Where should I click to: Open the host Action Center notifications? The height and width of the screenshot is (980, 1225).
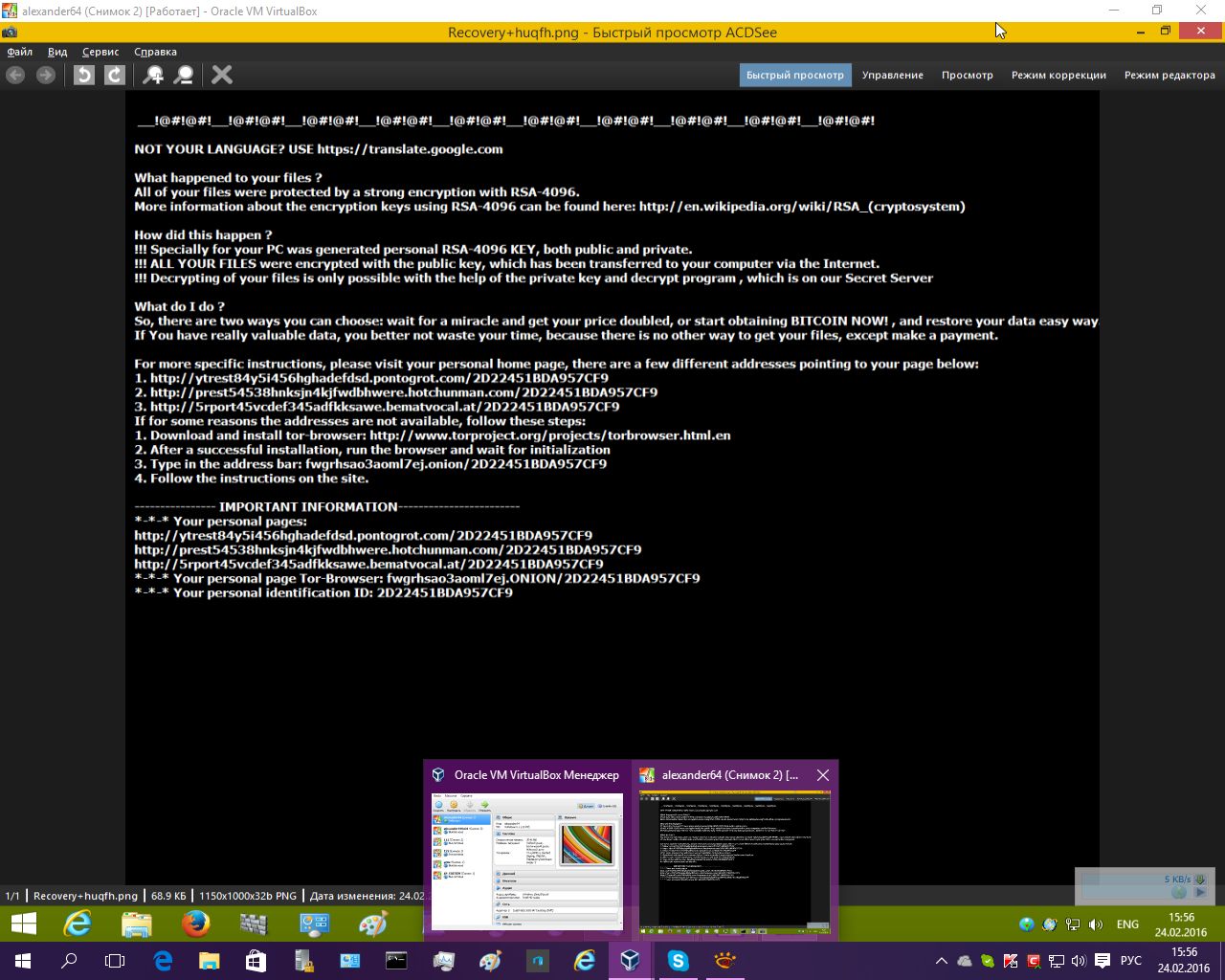1102,961
